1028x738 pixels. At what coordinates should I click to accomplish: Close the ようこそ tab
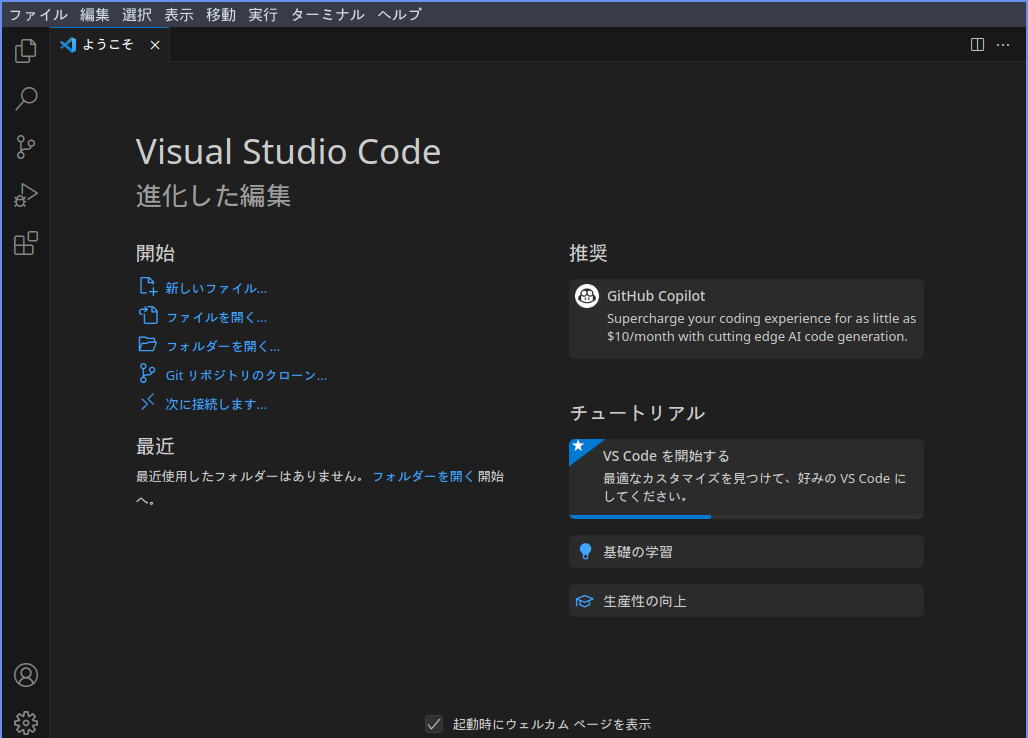(x=155, y=45)
